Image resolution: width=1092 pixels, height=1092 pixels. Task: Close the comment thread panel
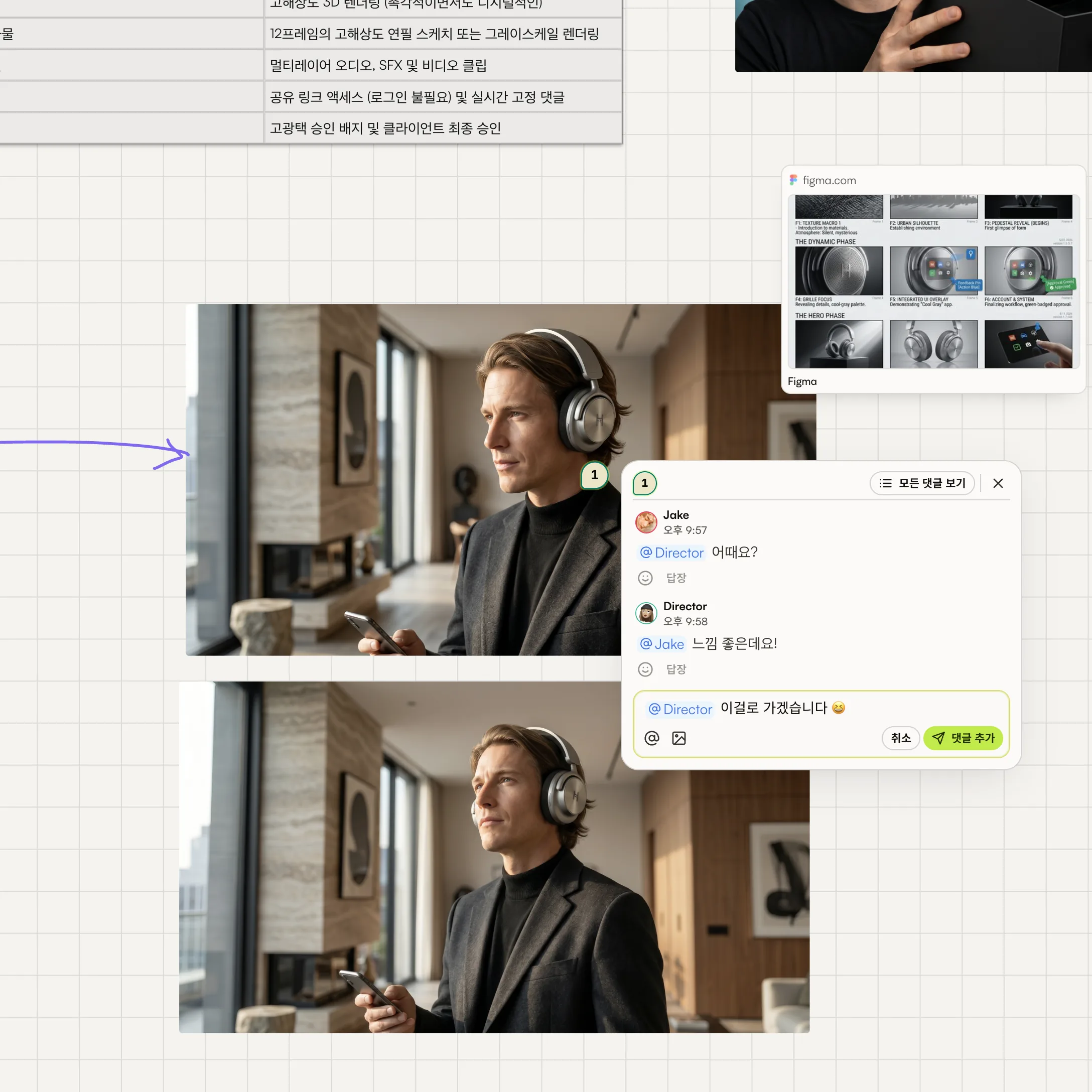coord(998,483)
